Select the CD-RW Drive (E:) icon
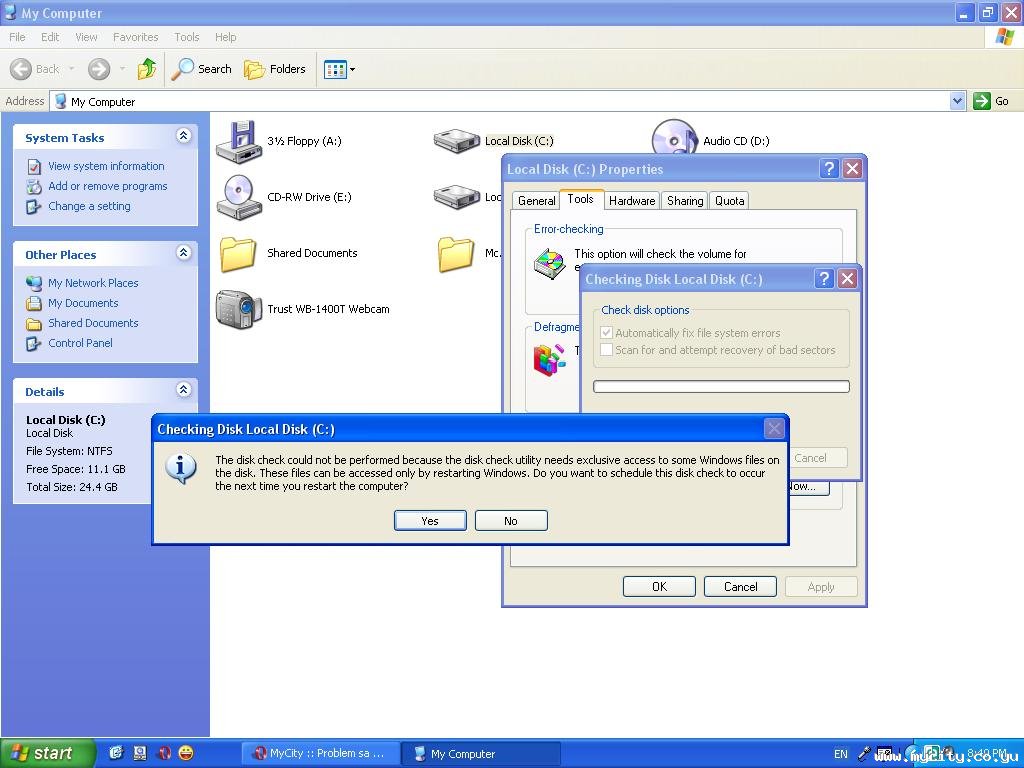Viewport: 1024px width, 768px height. point(239,197)
